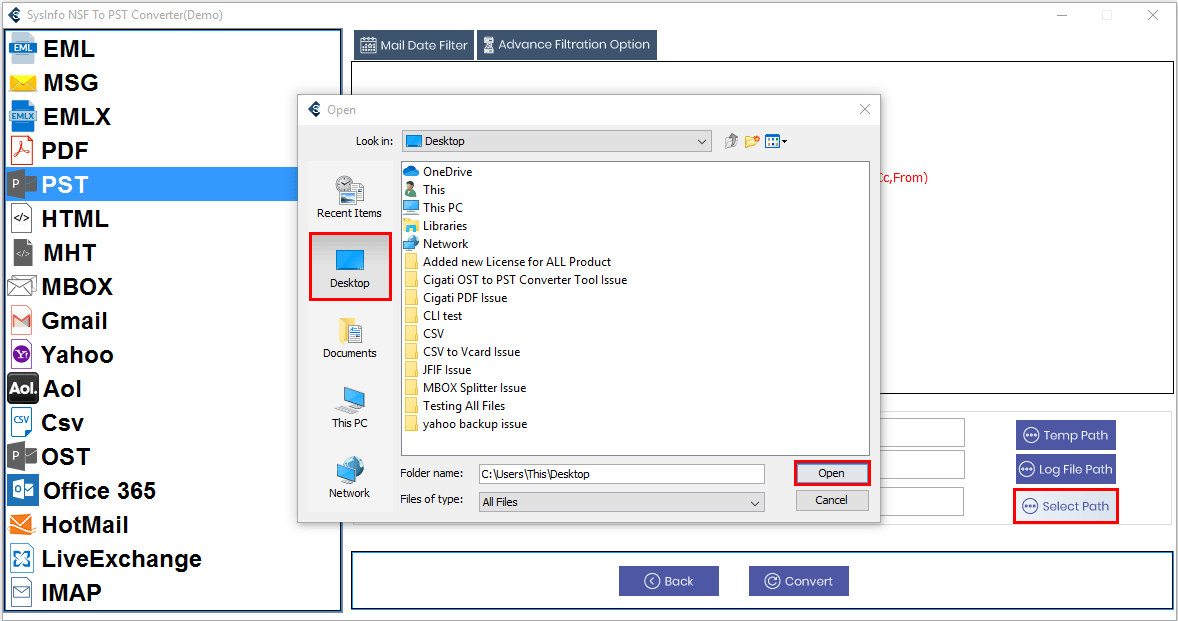
Task: Go Back to previous step
Action: coord(669,581)
